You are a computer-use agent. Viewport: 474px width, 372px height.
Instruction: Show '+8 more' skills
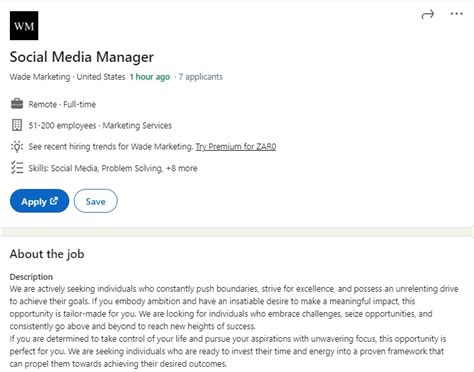pos(182,168)
